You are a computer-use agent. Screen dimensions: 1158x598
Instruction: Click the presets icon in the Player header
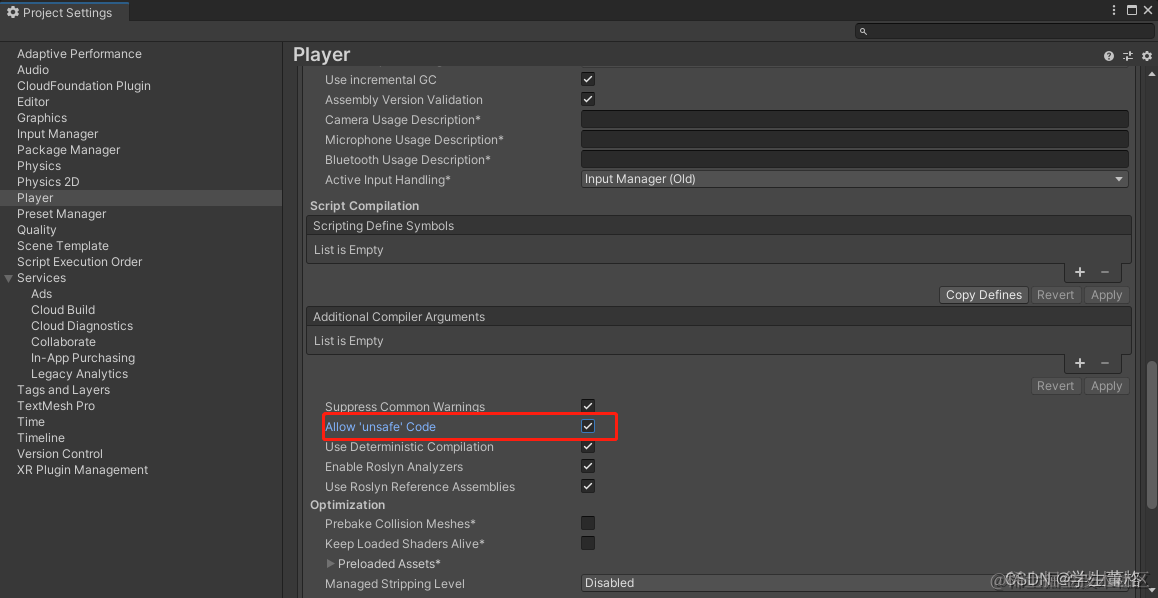tap(1127, 55)
